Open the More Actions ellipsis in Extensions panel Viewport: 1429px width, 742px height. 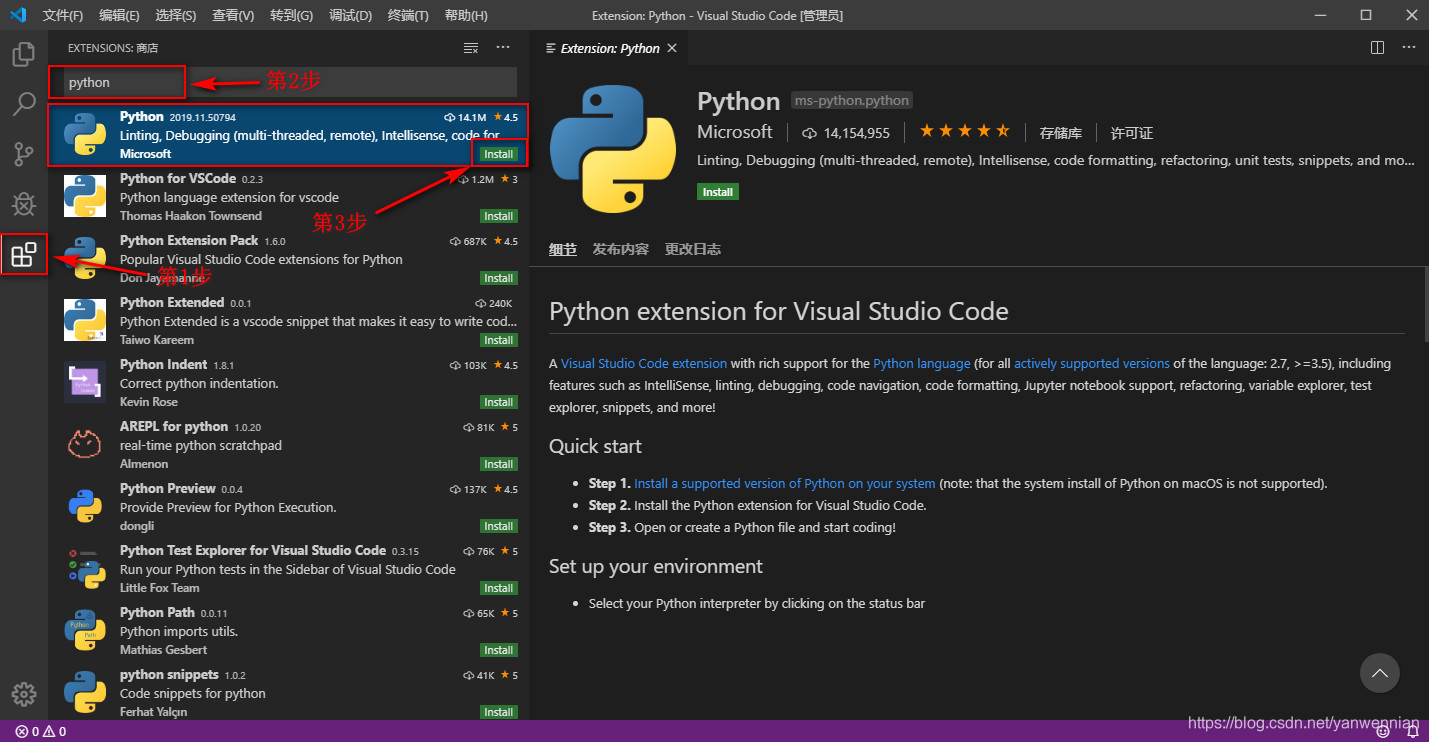pyautogui.click(x=503, y=48)
